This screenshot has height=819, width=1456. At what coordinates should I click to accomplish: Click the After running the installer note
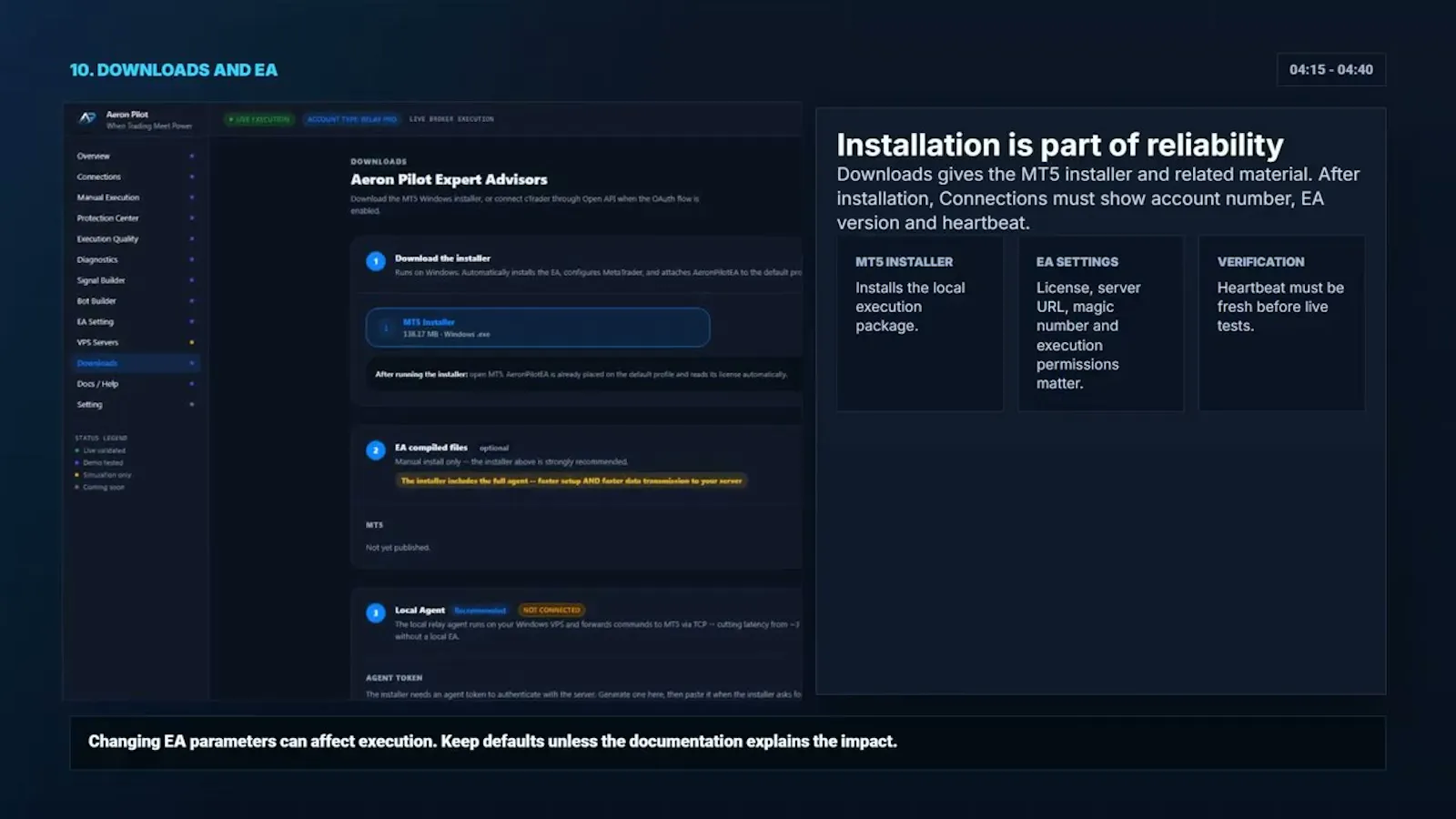(581, 374)
